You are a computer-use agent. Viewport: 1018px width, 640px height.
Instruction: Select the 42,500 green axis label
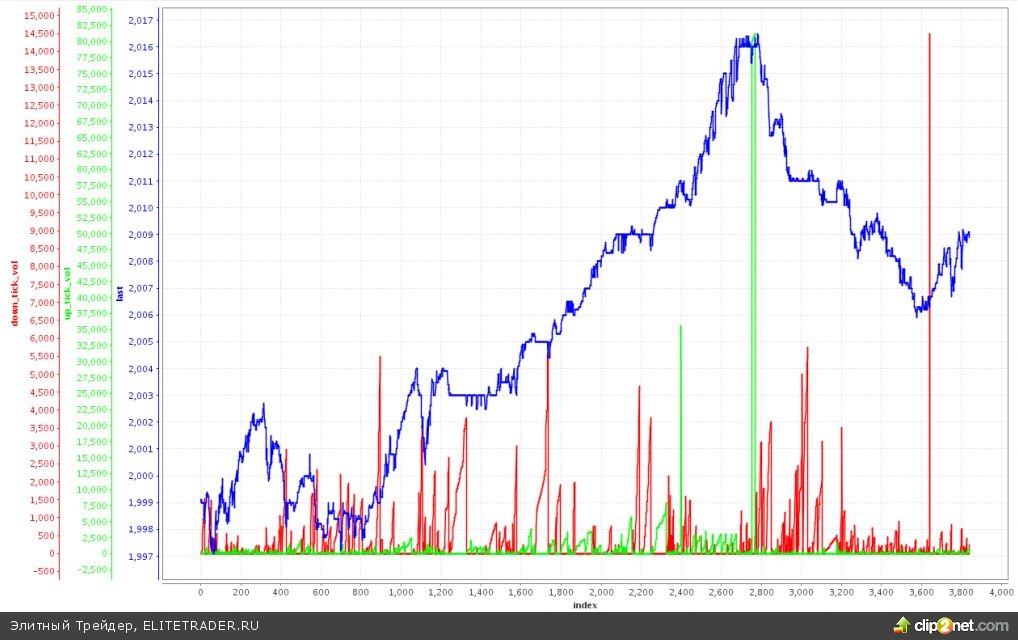click(92, 282)
